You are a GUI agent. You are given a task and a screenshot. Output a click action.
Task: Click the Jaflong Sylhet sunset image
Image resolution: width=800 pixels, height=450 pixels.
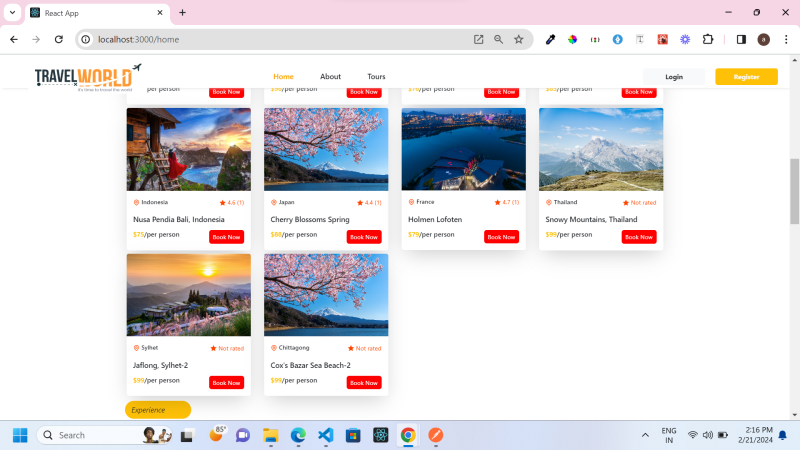click(x=189, y=295)
